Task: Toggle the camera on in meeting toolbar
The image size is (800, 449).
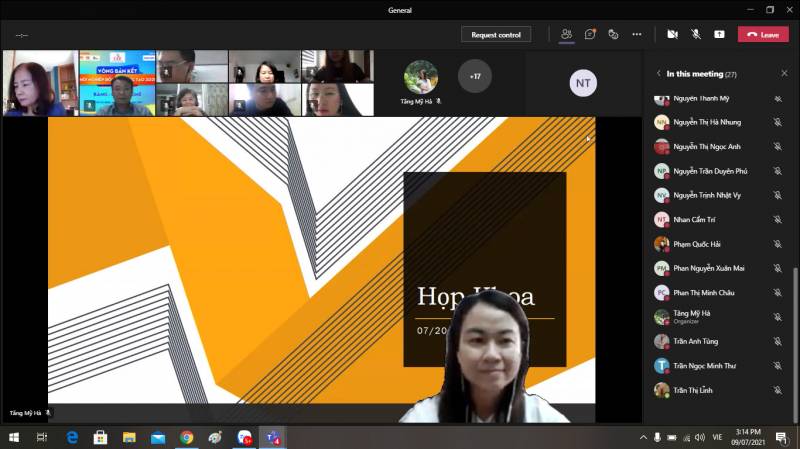Action: (x=672, y=34)
